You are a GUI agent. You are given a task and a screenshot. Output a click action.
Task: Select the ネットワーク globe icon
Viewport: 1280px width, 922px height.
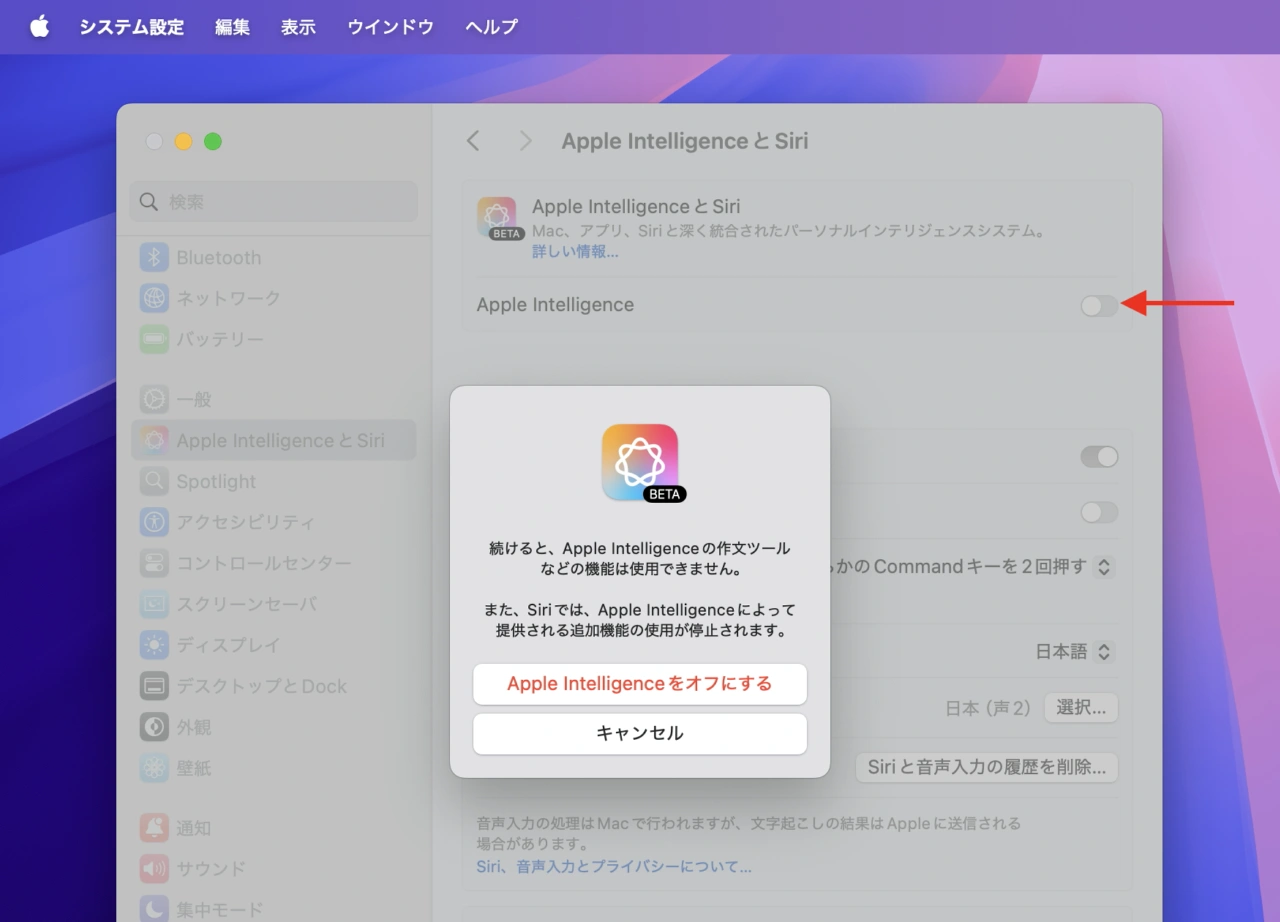click(154, 298)
